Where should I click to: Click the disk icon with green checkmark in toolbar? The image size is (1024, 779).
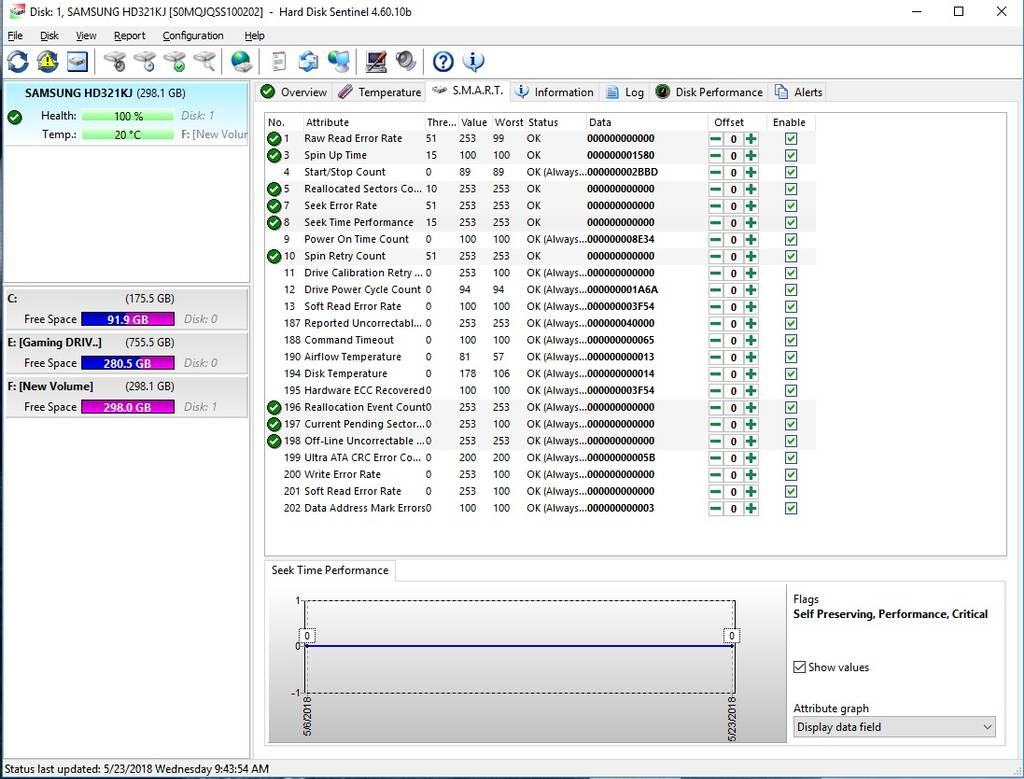[x=175, y=61]
